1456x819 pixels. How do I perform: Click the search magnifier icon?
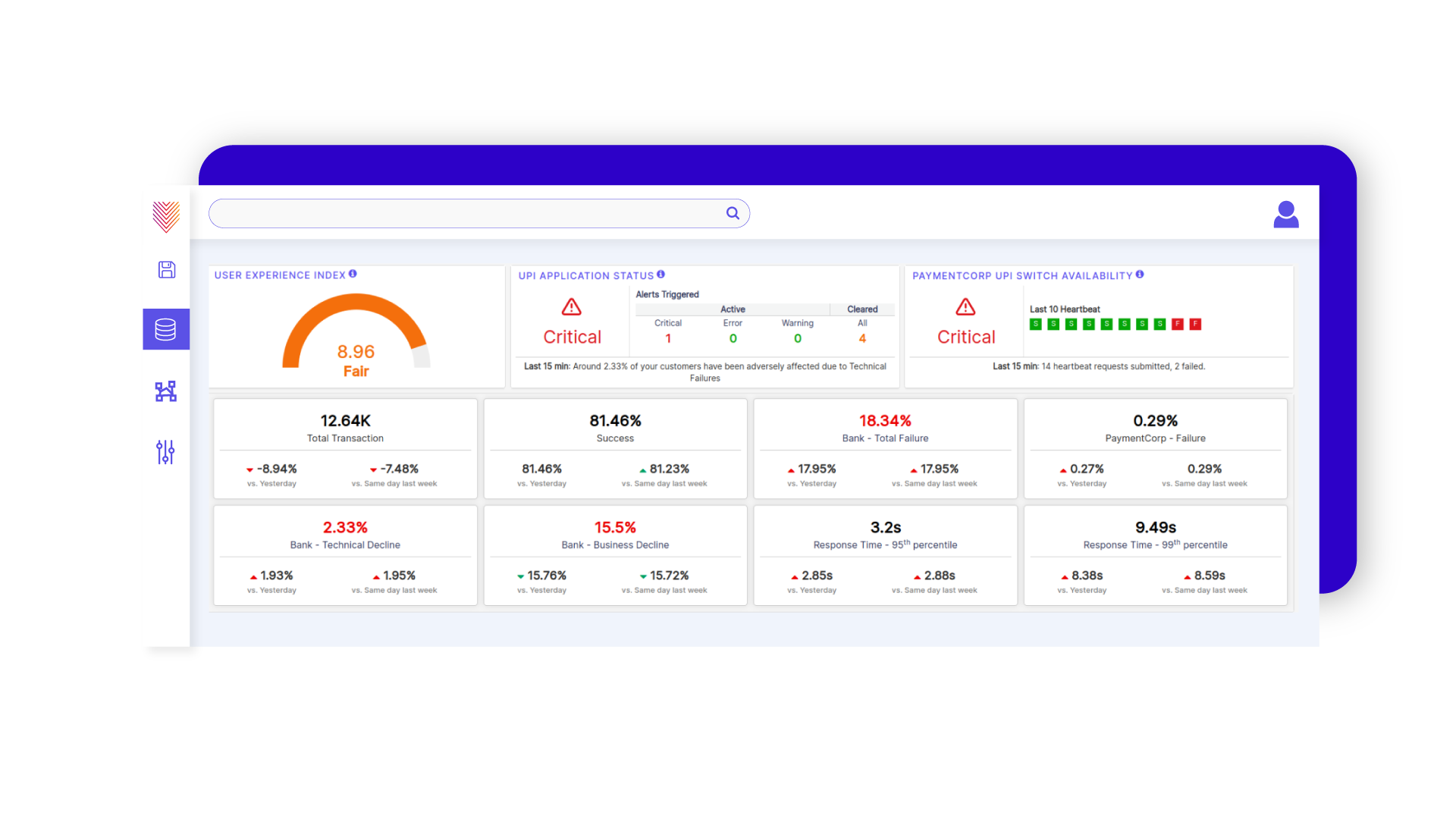tap(733, 214)
